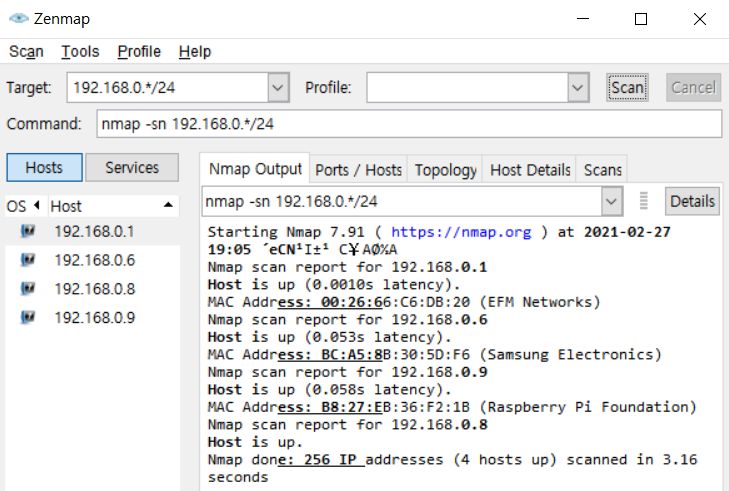Select host 192.168.0.6 in list
Image resolution: width=729 pixels, height=491 pixels.
click(93, 260)
